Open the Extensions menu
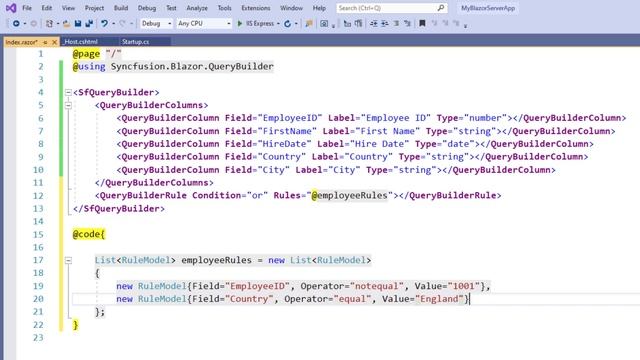Screen dimensions: 640x360 (x=256, y=8)
